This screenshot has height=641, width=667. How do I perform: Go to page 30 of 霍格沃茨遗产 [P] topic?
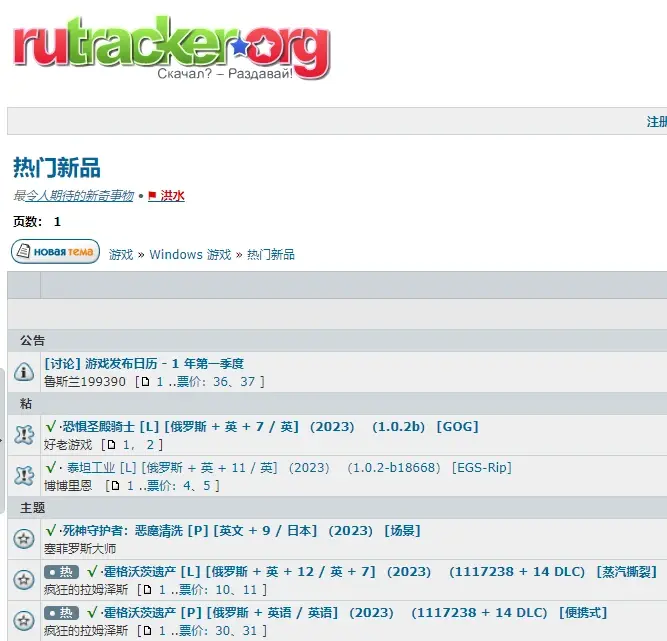223,630
